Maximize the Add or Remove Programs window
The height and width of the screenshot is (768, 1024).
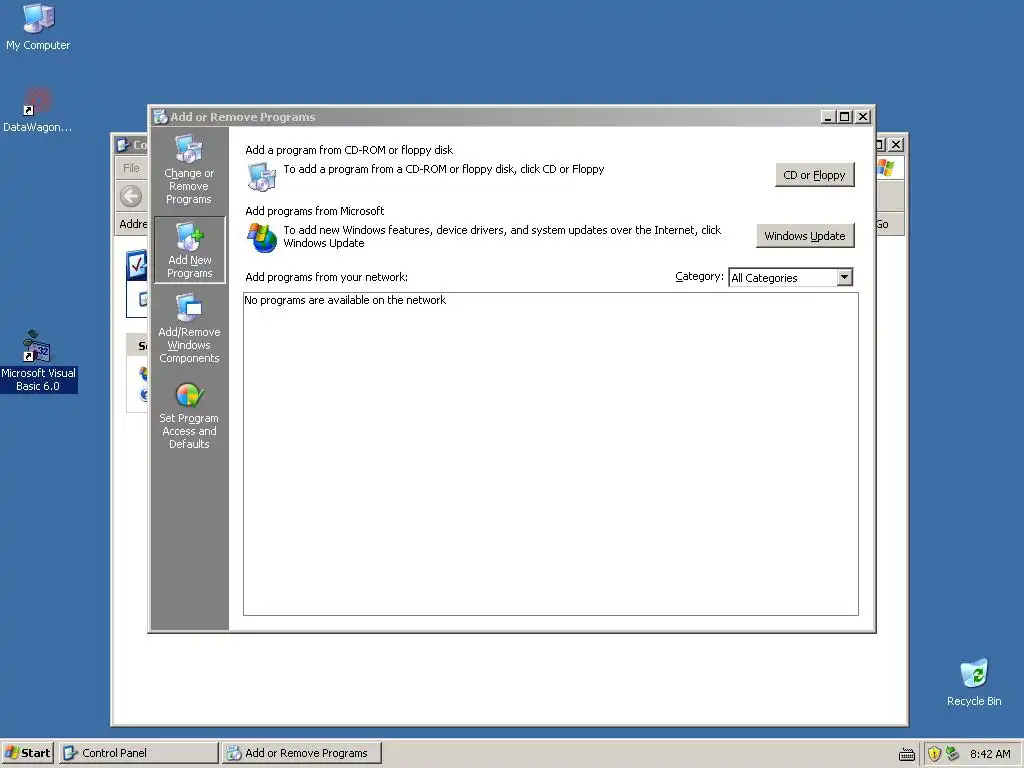tap(844, 117)
